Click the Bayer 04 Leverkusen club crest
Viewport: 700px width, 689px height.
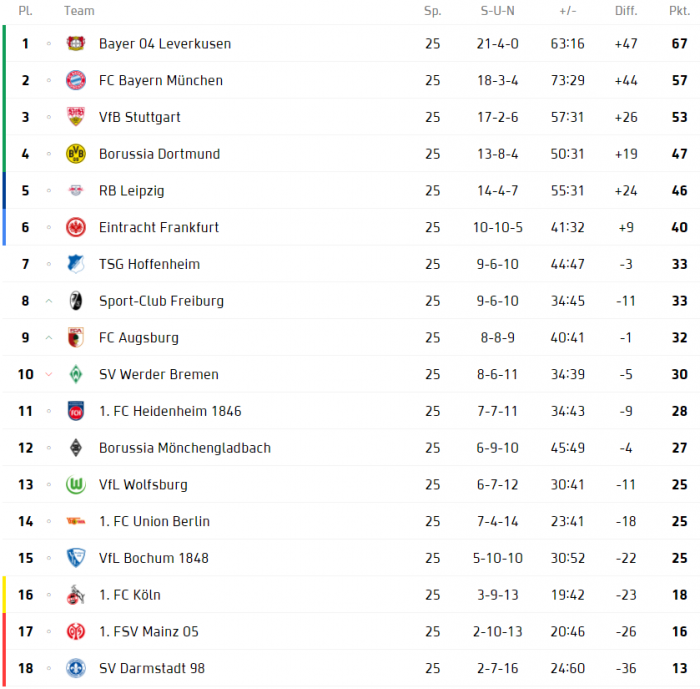[76, 44]
